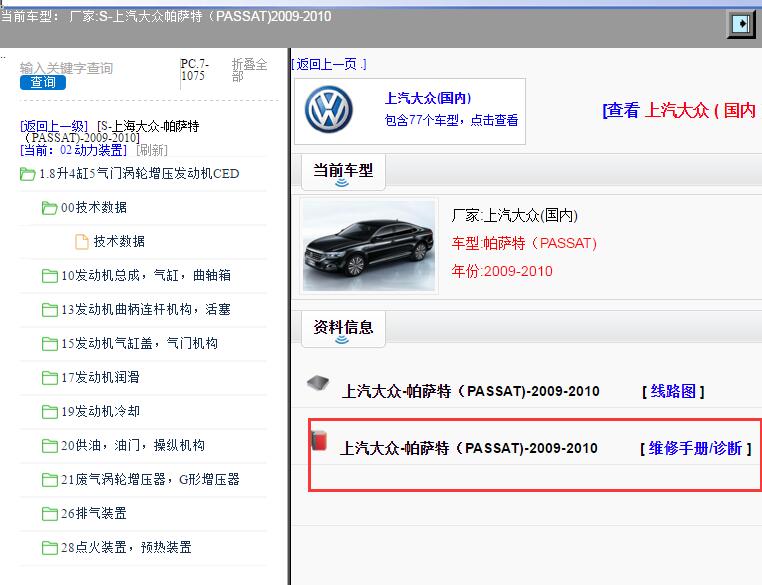This screenshot has width=762, height=585.
Task: Click the 返回上一级 link
Action: 54,126
